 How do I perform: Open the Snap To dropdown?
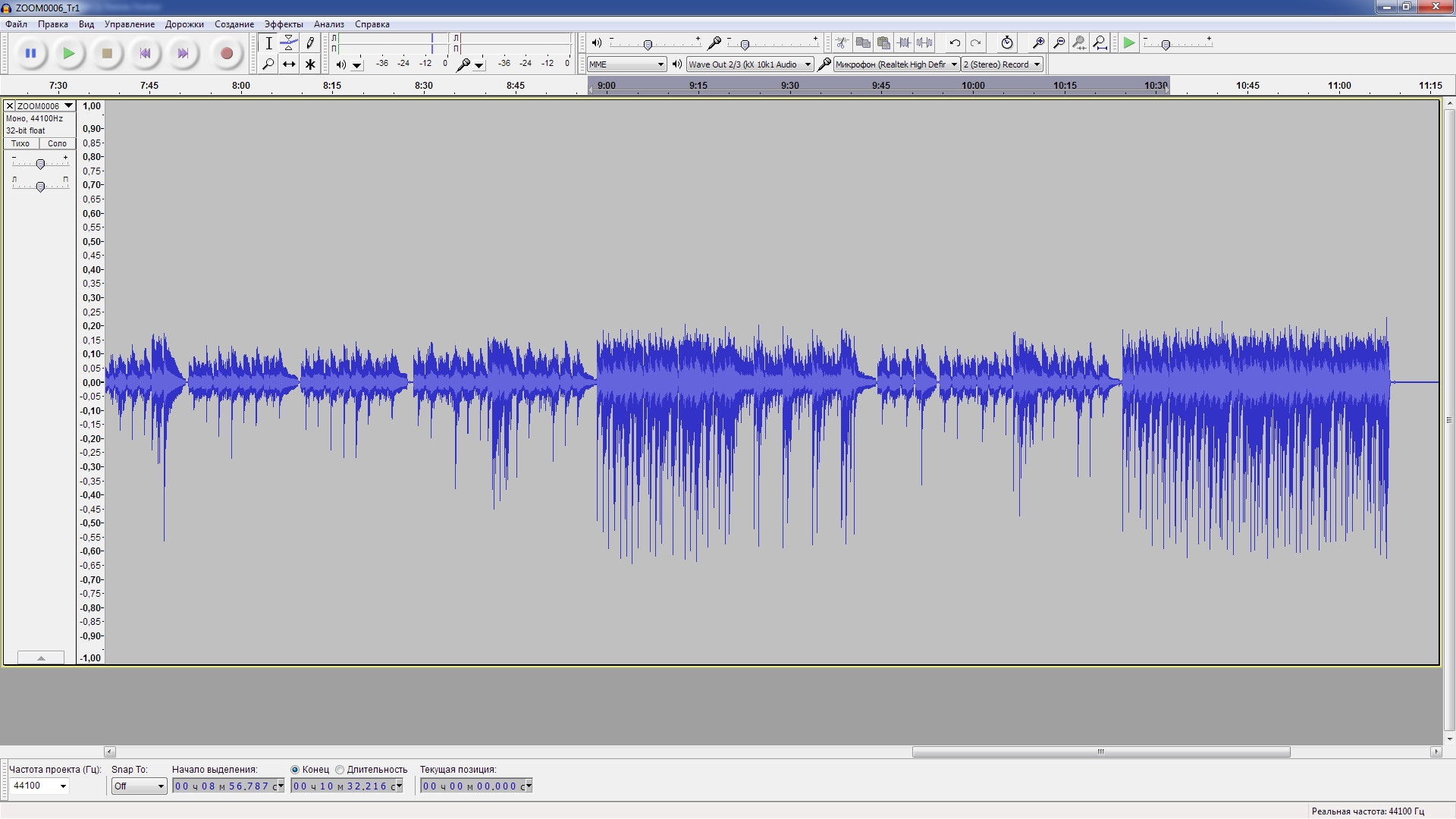(x=139, y=786)
